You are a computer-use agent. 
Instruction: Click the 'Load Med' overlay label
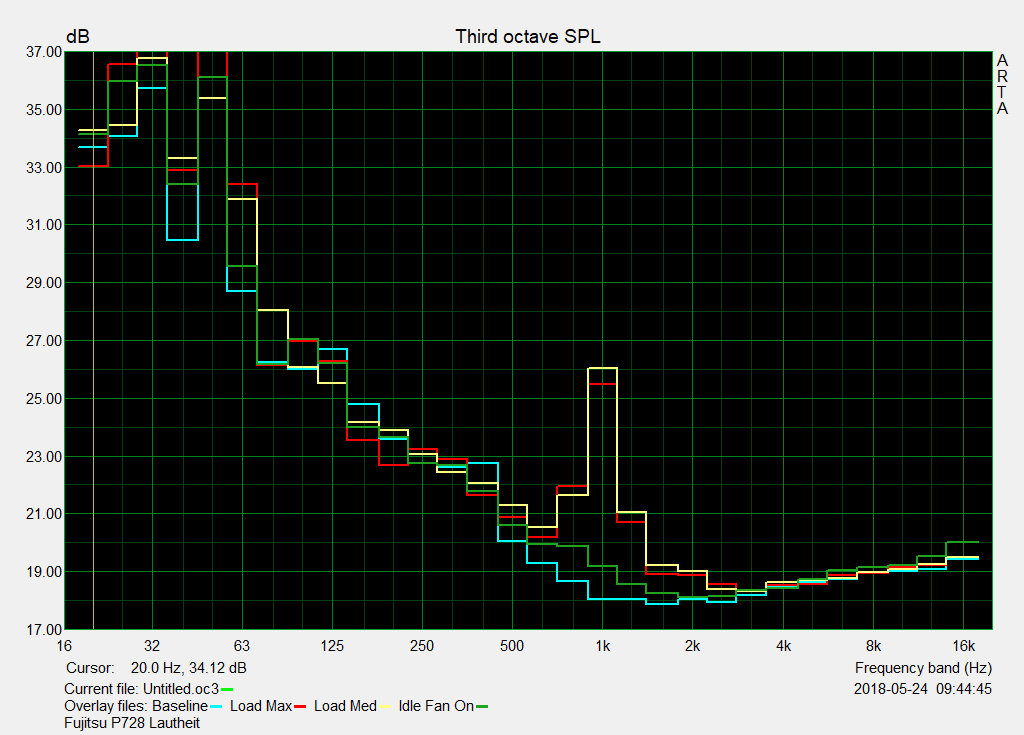[345, 706]
